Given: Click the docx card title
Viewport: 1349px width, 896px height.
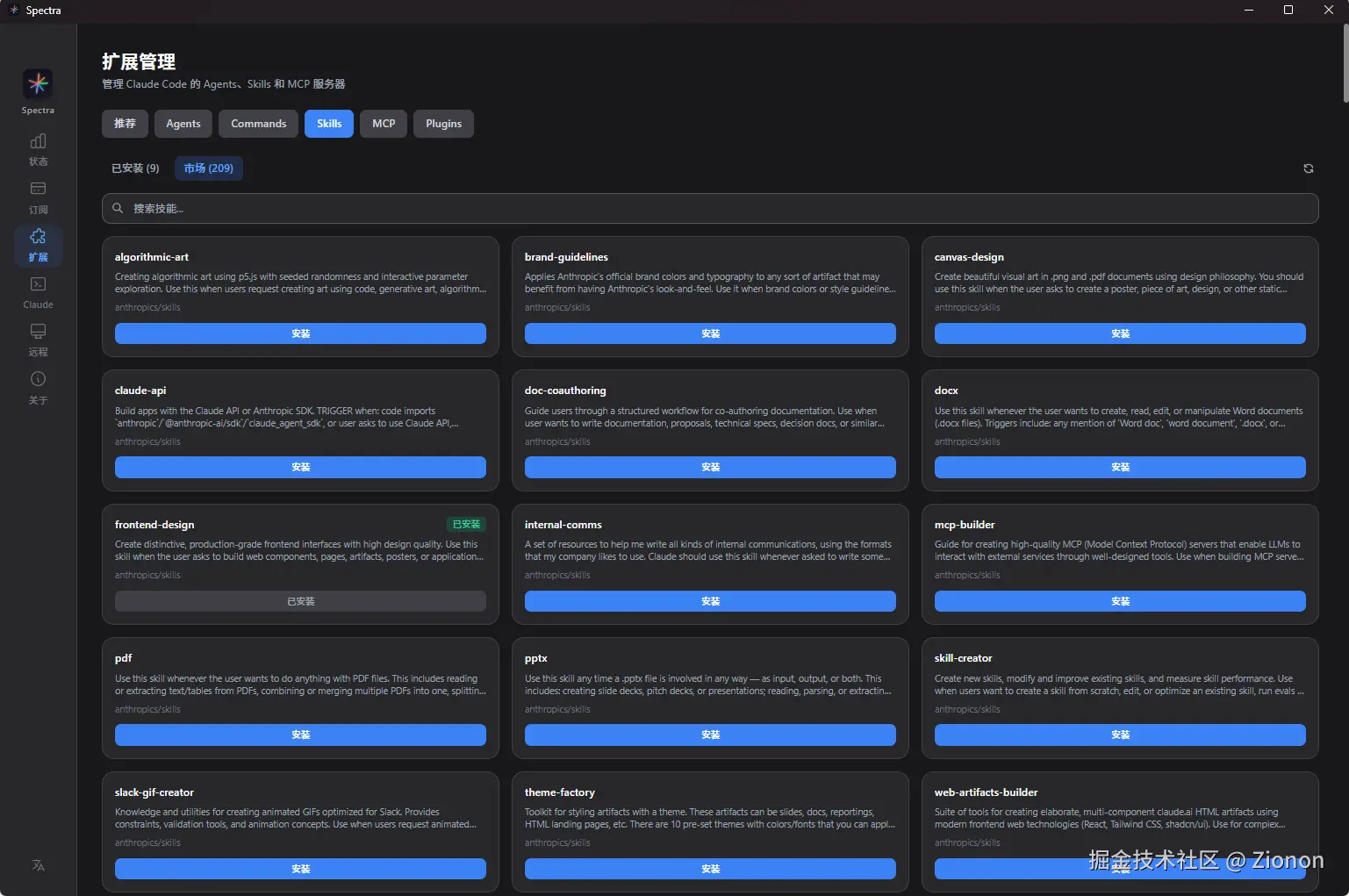Looking at the screenshot, I should 946,391.
